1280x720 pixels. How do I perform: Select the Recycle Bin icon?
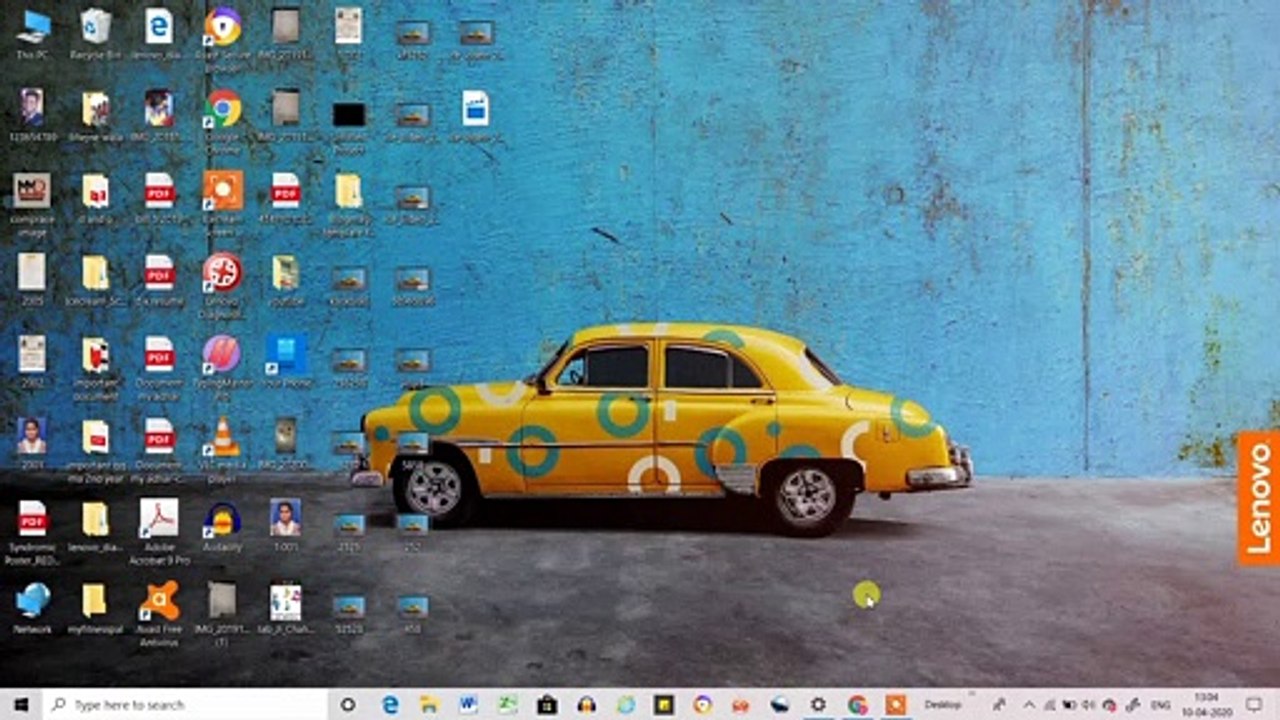96,34
